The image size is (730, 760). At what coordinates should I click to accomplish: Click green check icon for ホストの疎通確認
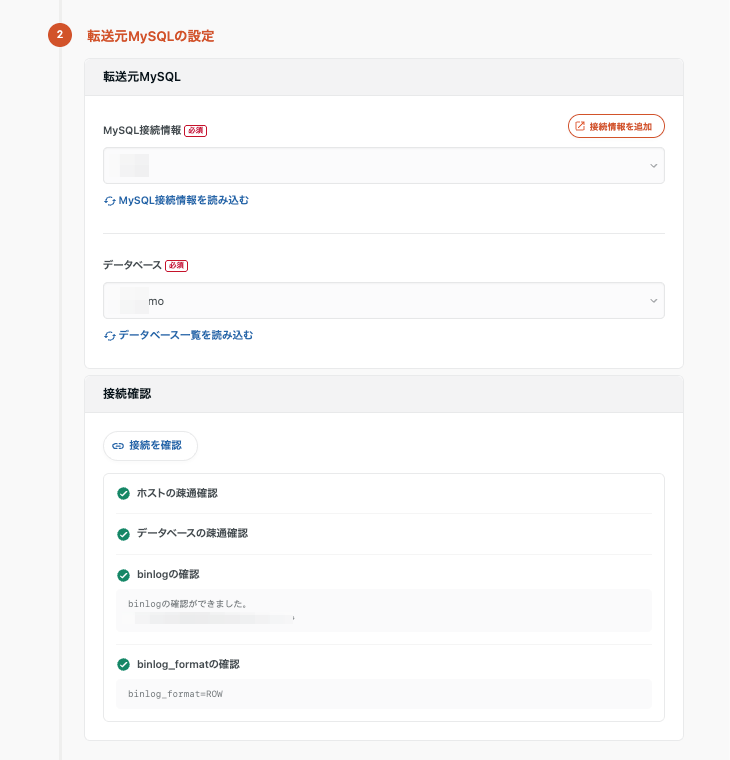pyautogui.click(x=124, y=493)
